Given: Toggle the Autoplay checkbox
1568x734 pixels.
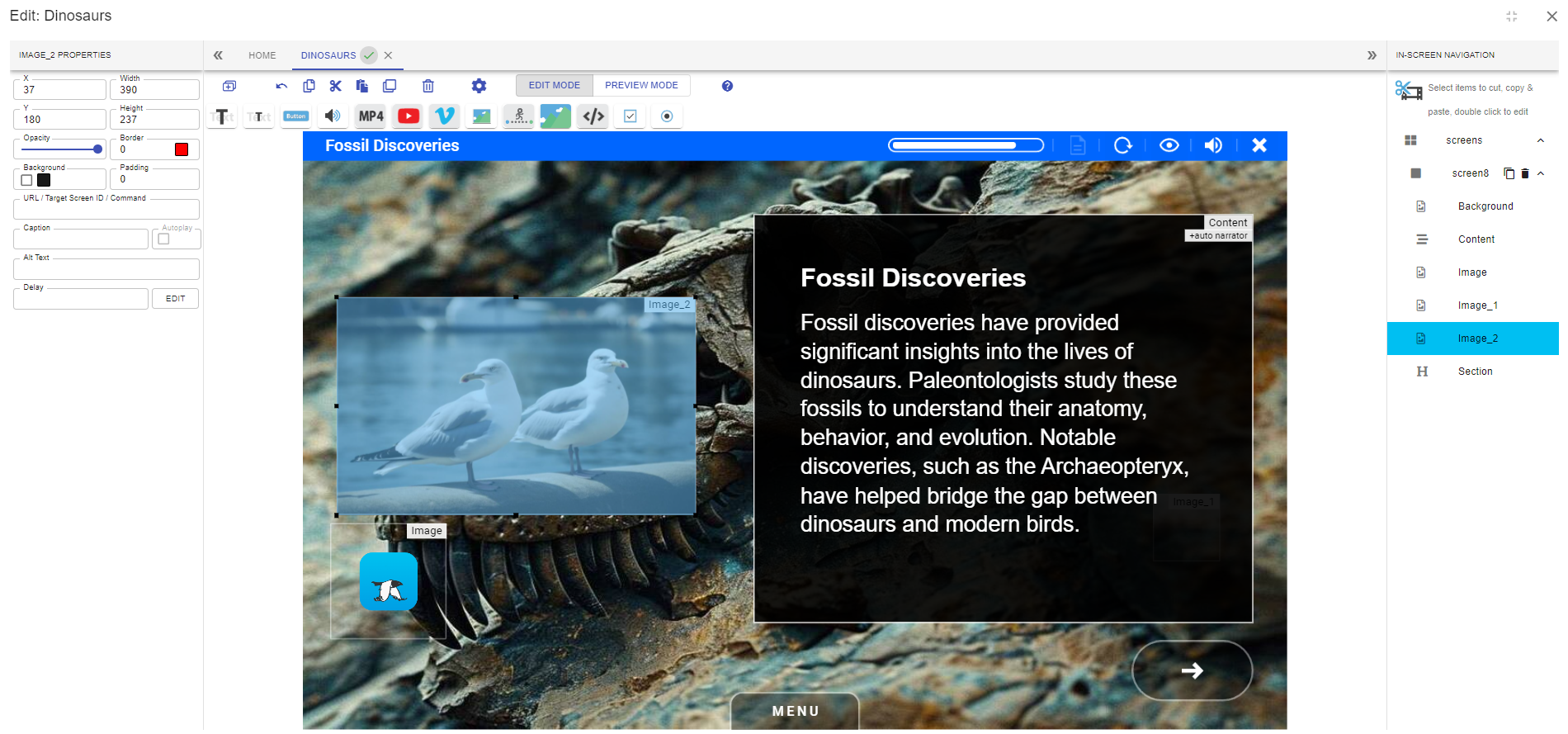Looking at the screenshot, I should pos(163,239).
